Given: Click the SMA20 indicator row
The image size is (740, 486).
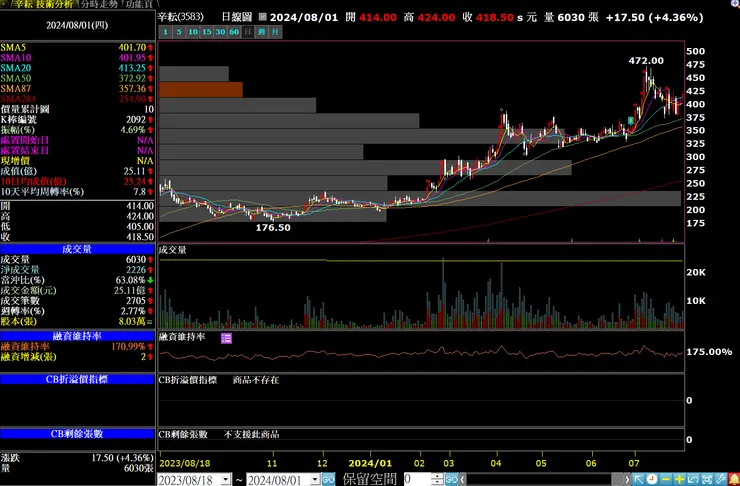Looking at the screenshot, I should pos(77,68).
